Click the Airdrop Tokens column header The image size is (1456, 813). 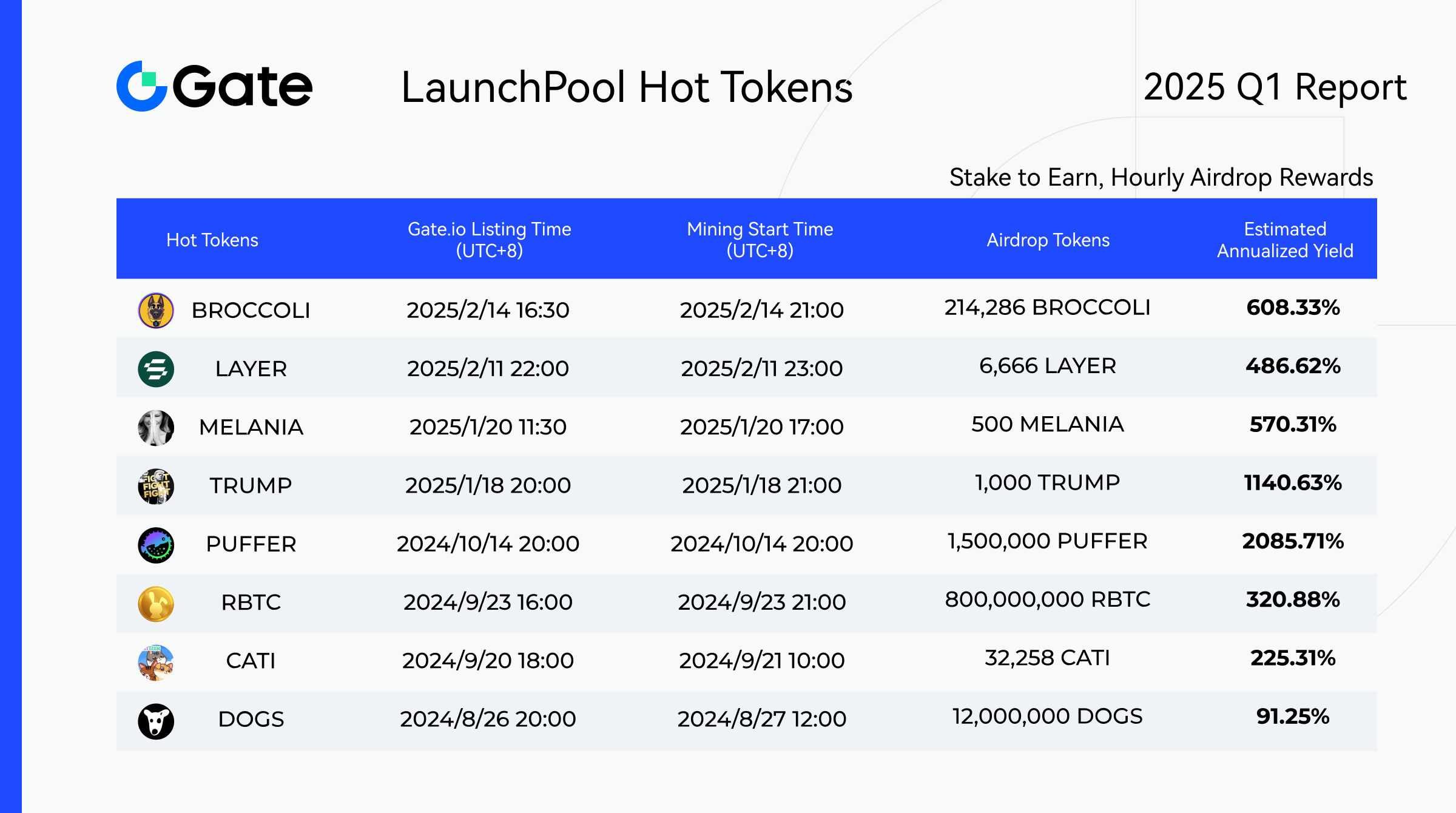pos(1048,240)
